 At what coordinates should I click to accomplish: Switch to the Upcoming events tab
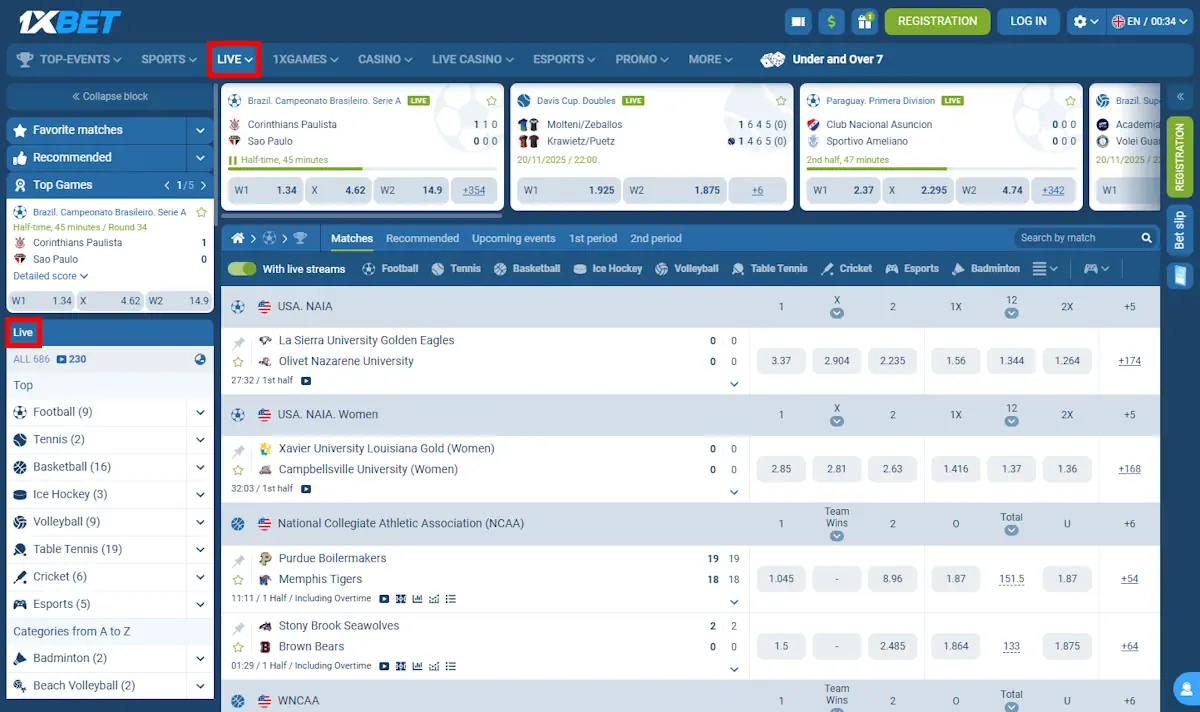(x=513, y=238)
